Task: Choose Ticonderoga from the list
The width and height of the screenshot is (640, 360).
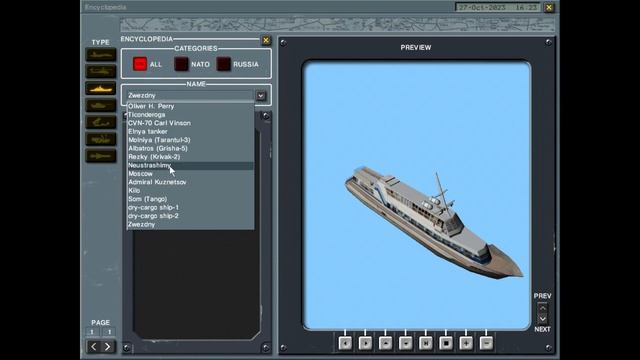Action: [x=191, y=115]
